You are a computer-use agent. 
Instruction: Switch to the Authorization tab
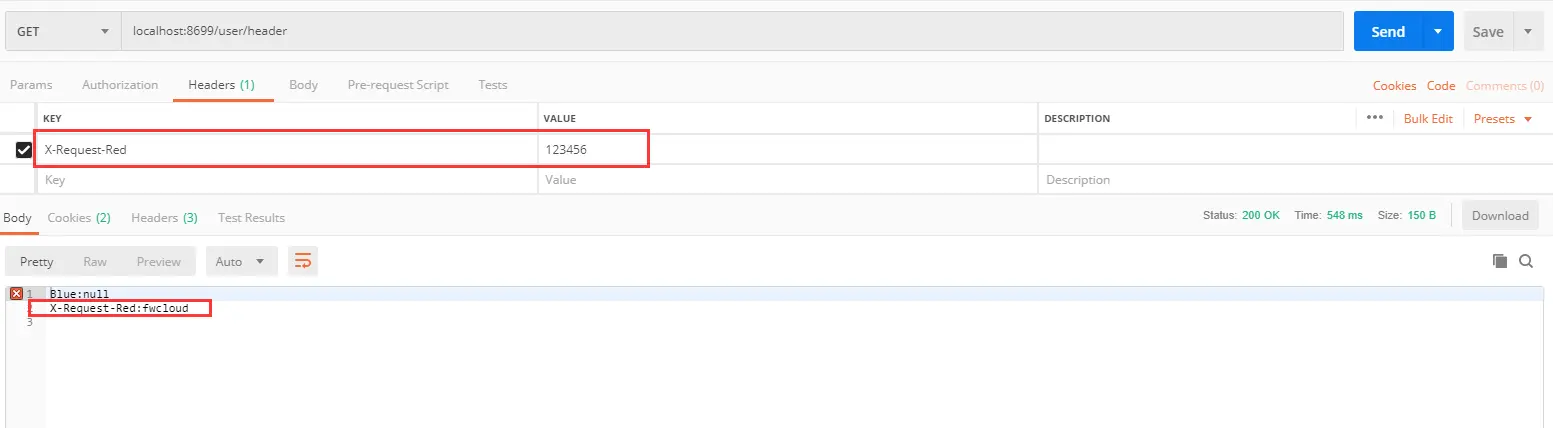click(120, 85)
